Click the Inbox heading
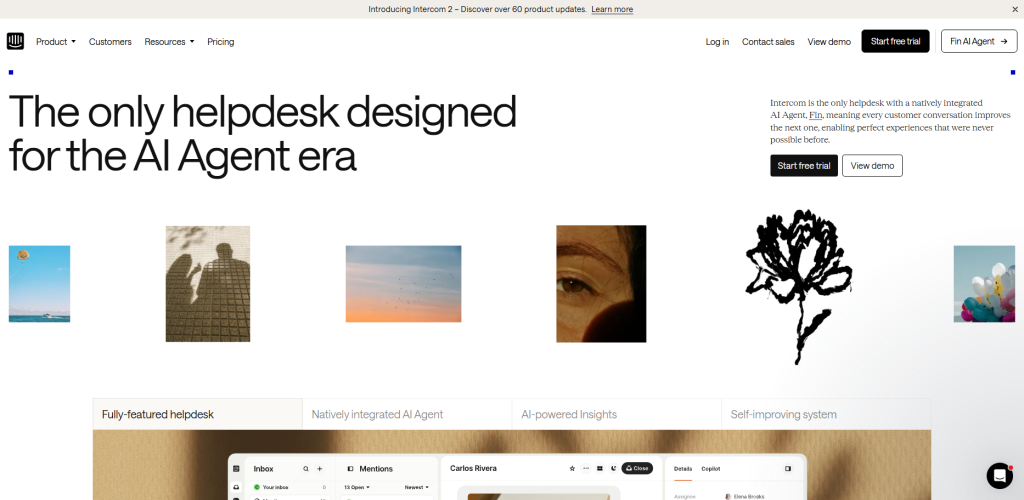 tap(263, 469)
